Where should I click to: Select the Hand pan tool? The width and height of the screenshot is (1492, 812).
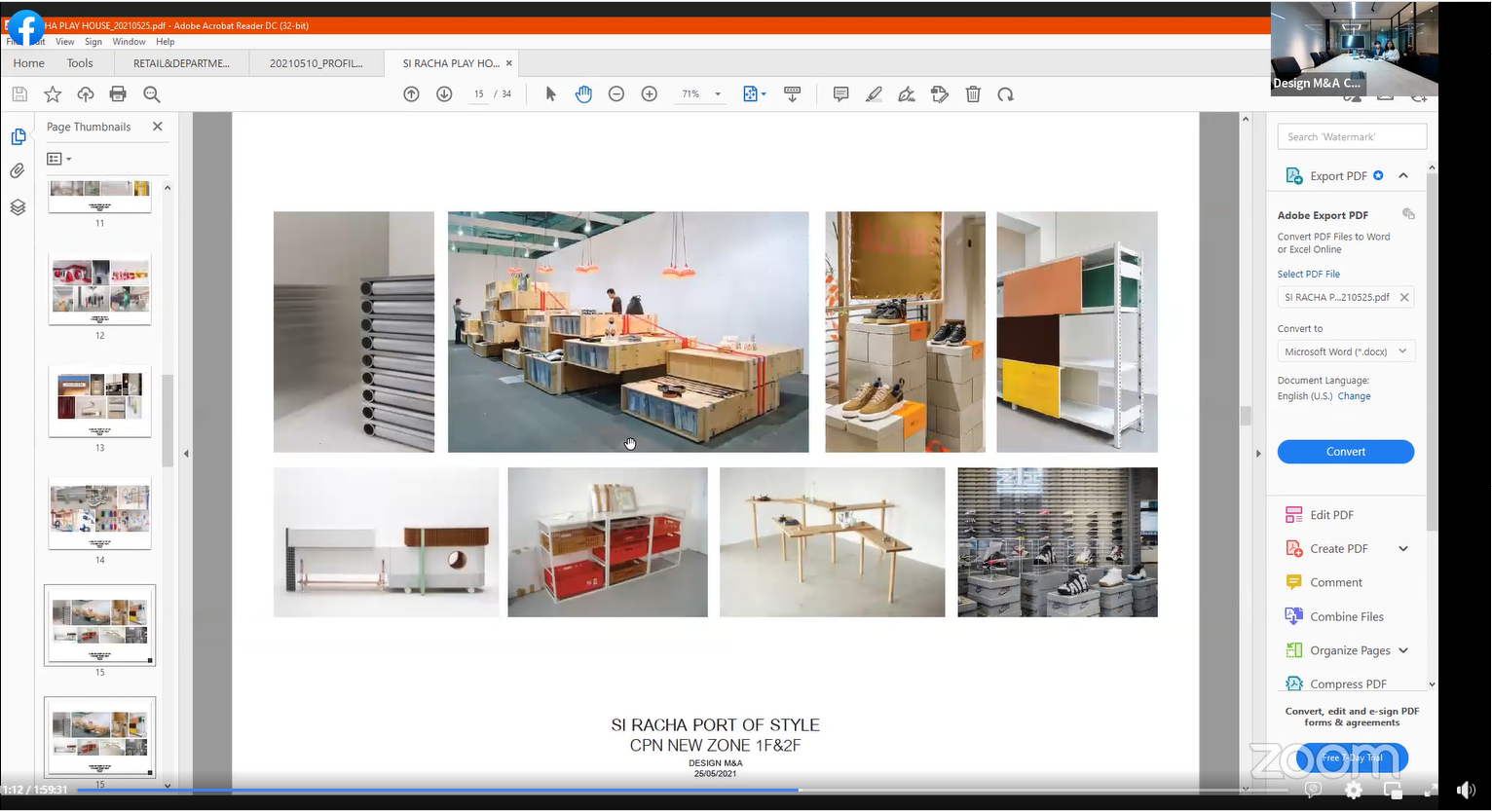point(583,94)
